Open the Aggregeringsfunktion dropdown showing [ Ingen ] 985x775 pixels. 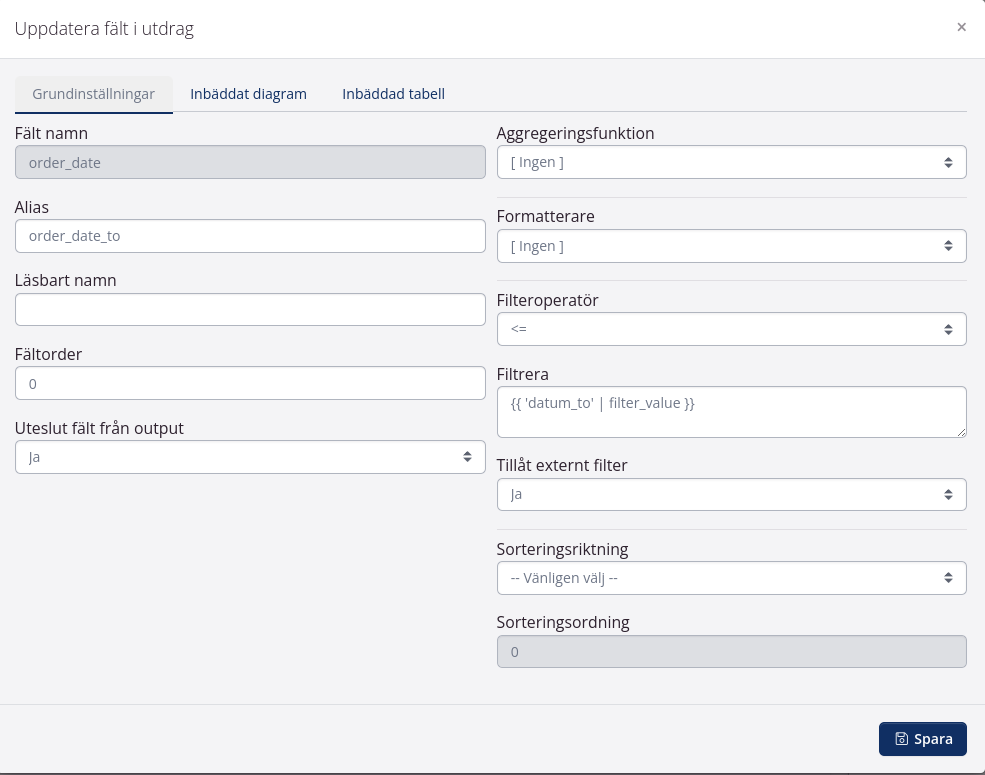(x=731, y=161)
